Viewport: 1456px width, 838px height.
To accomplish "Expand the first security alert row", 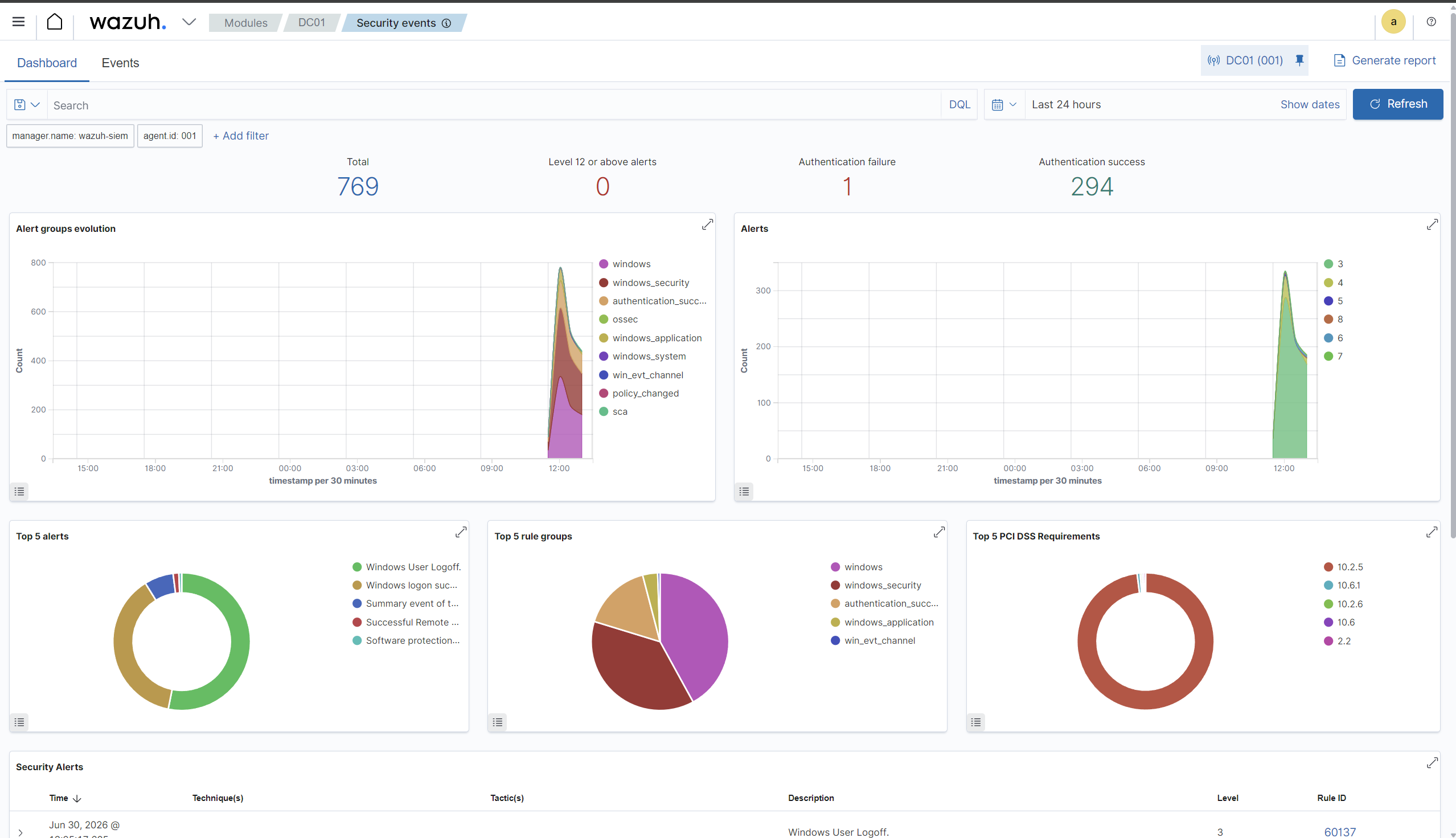I will click(20, 832).
